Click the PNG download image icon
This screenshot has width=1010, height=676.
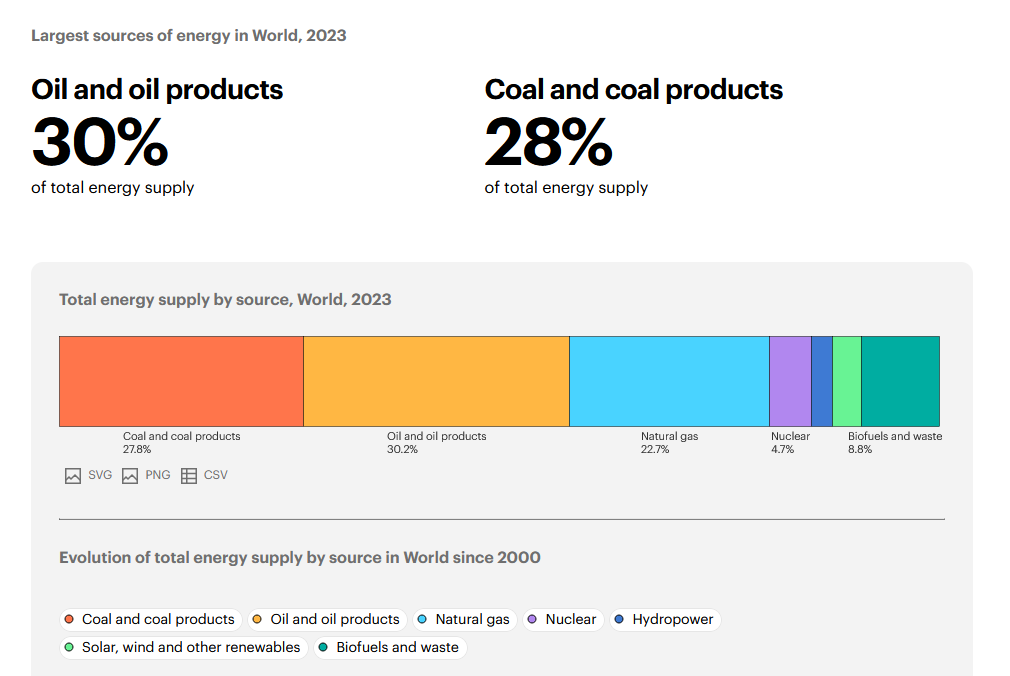(x=130, y=476)
